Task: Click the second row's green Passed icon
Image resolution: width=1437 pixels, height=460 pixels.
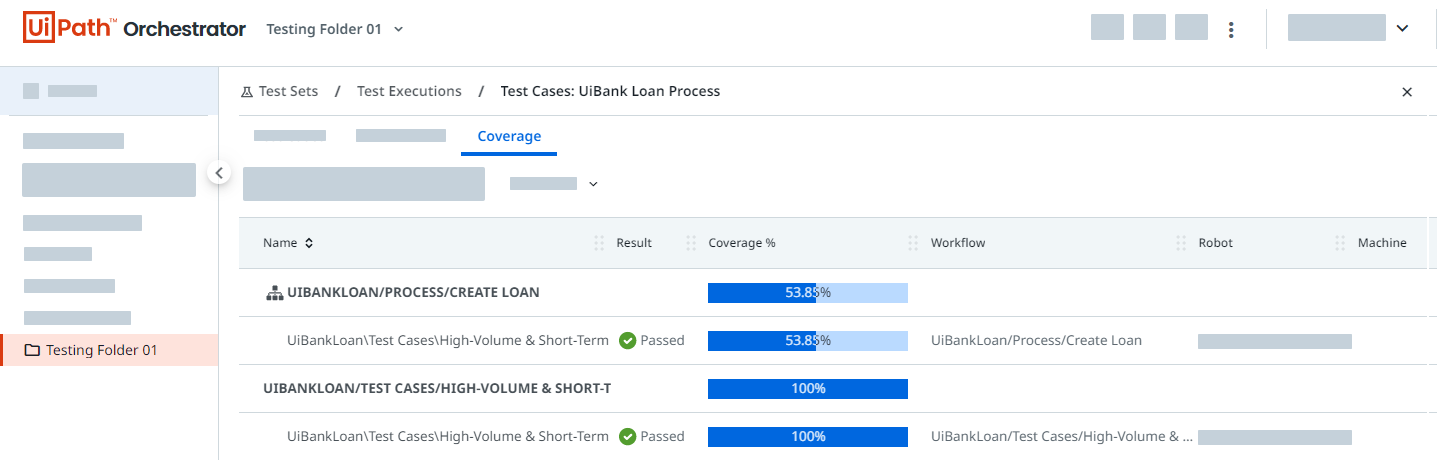Action: click(628, 437)
